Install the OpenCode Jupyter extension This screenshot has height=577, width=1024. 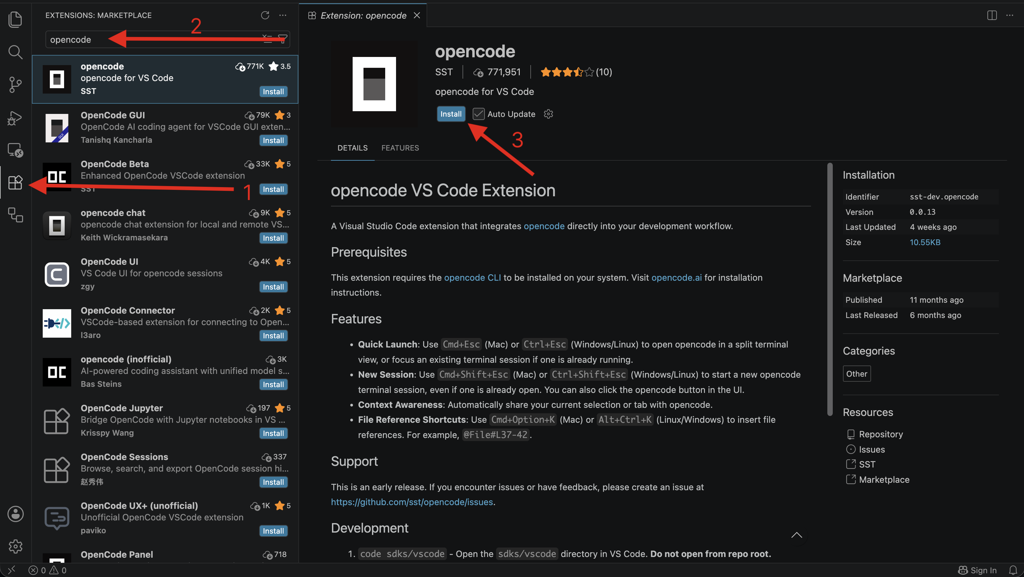pyautogui.click(x=273, y=433)
